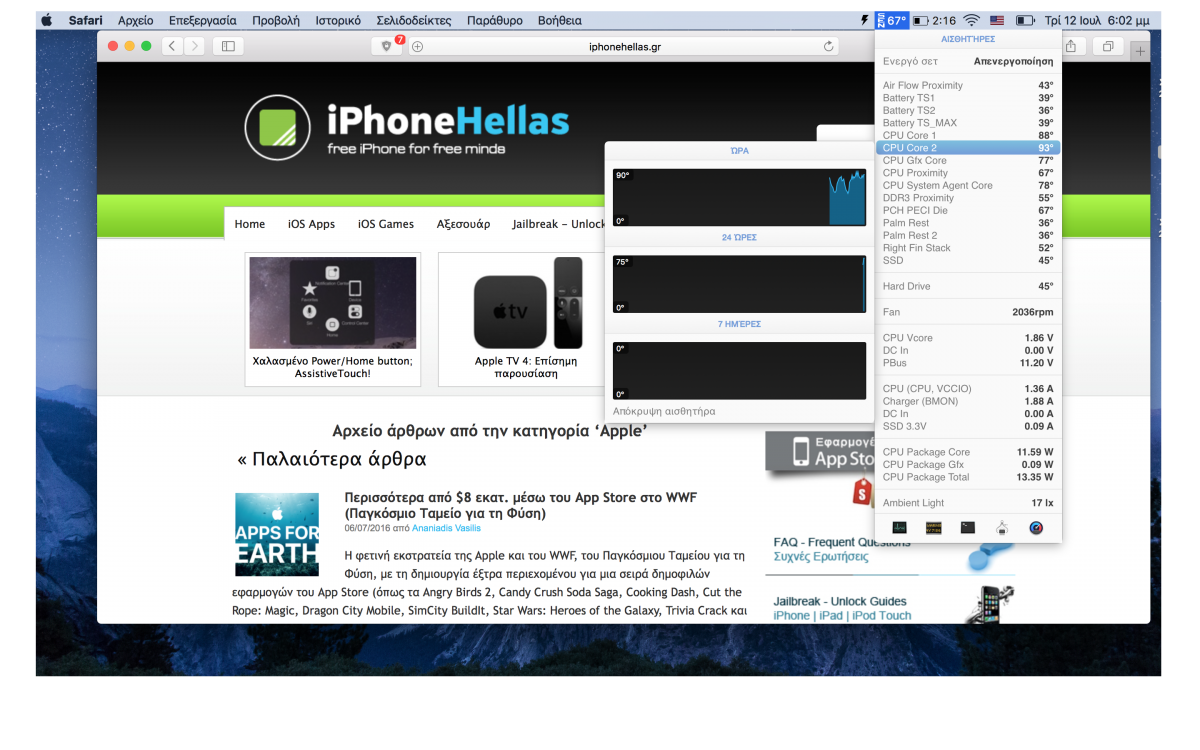Viewport: 1200px width, 750px height.
Task: Click the 7 ΗΜΕΡΕΣ temperature graph
Action: tap(739, 371)
